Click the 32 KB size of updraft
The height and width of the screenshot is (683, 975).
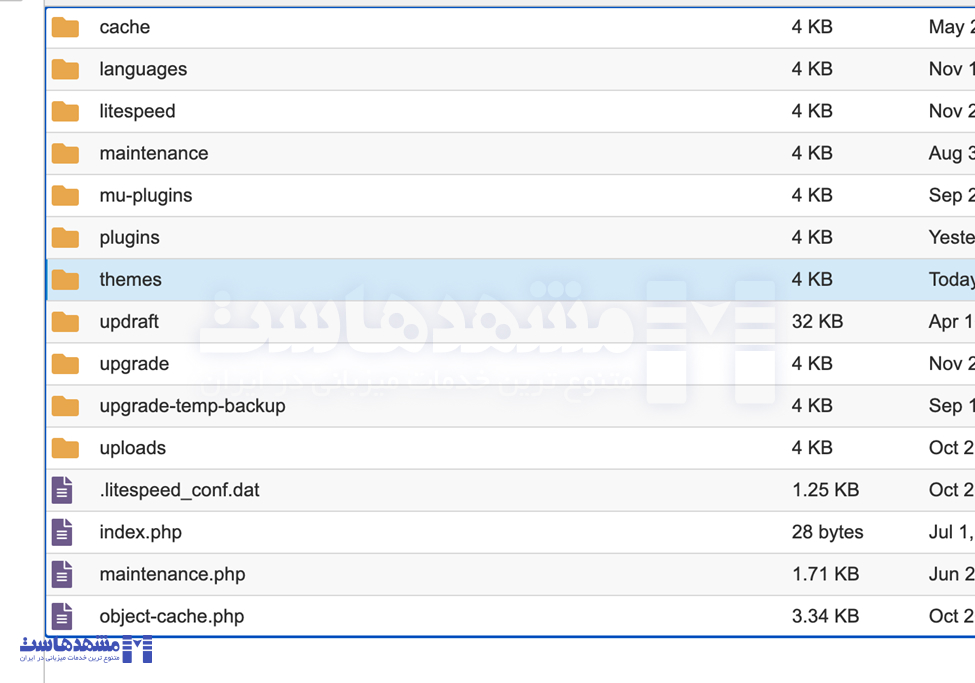click(817, 321)
